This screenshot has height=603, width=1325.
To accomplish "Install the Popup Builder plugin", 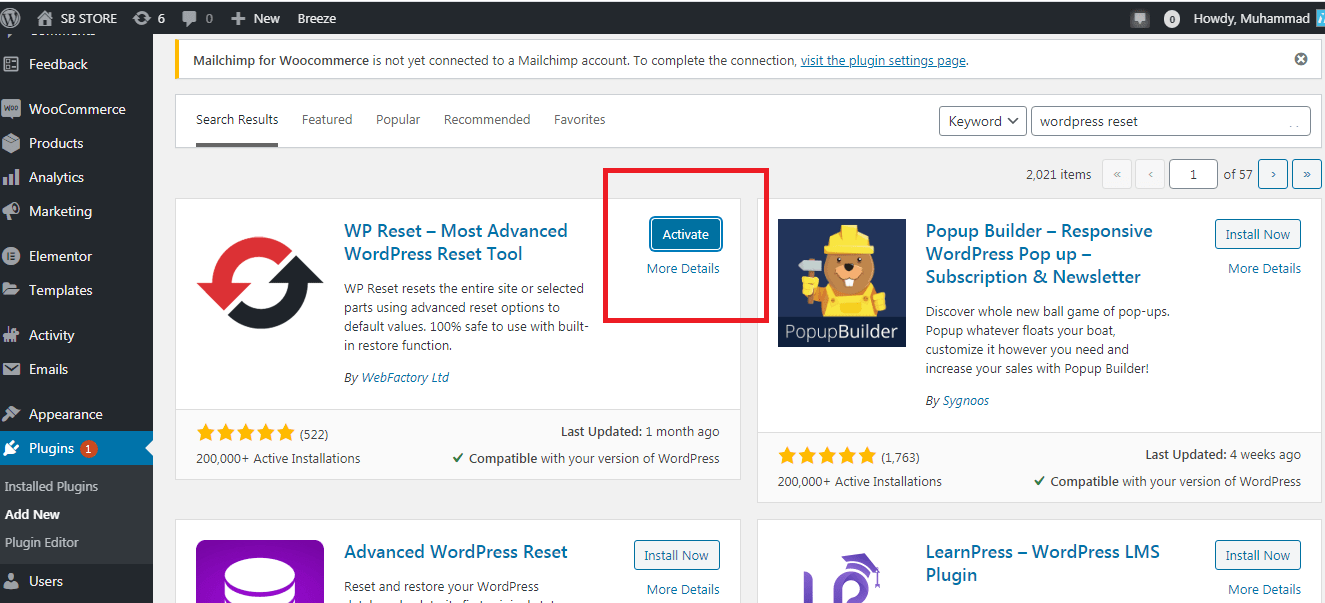I will tap(1258, 234).
